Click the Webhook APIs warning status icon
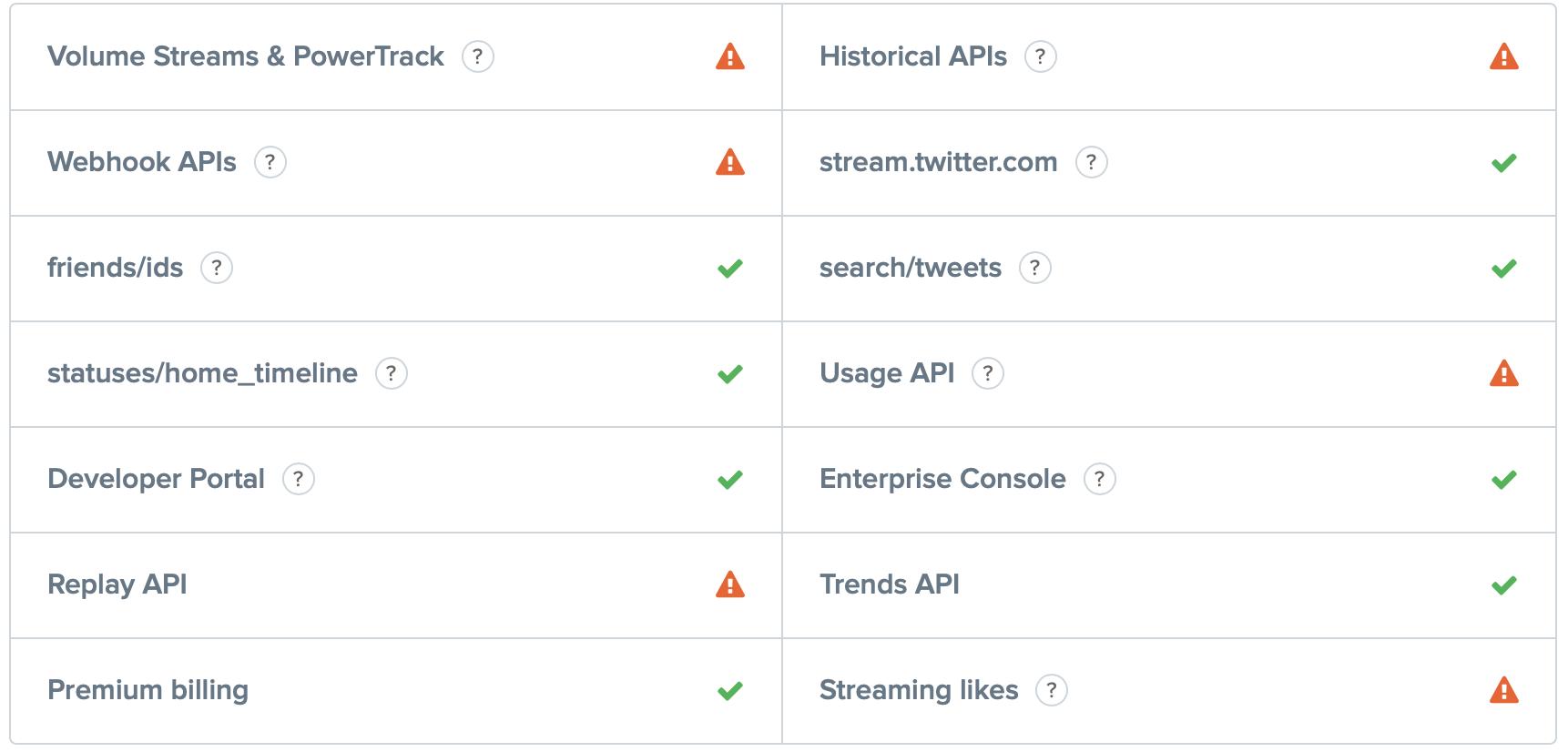This screenshot has height=752, width=1568. (729, 163)
